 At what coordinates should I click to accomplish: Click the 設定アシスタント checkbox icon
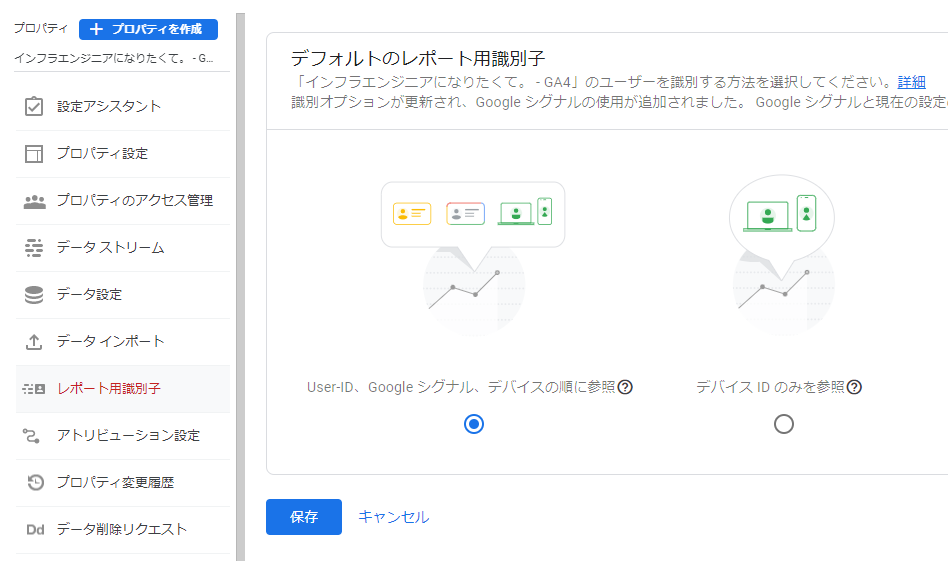click(x=34, y=106)
